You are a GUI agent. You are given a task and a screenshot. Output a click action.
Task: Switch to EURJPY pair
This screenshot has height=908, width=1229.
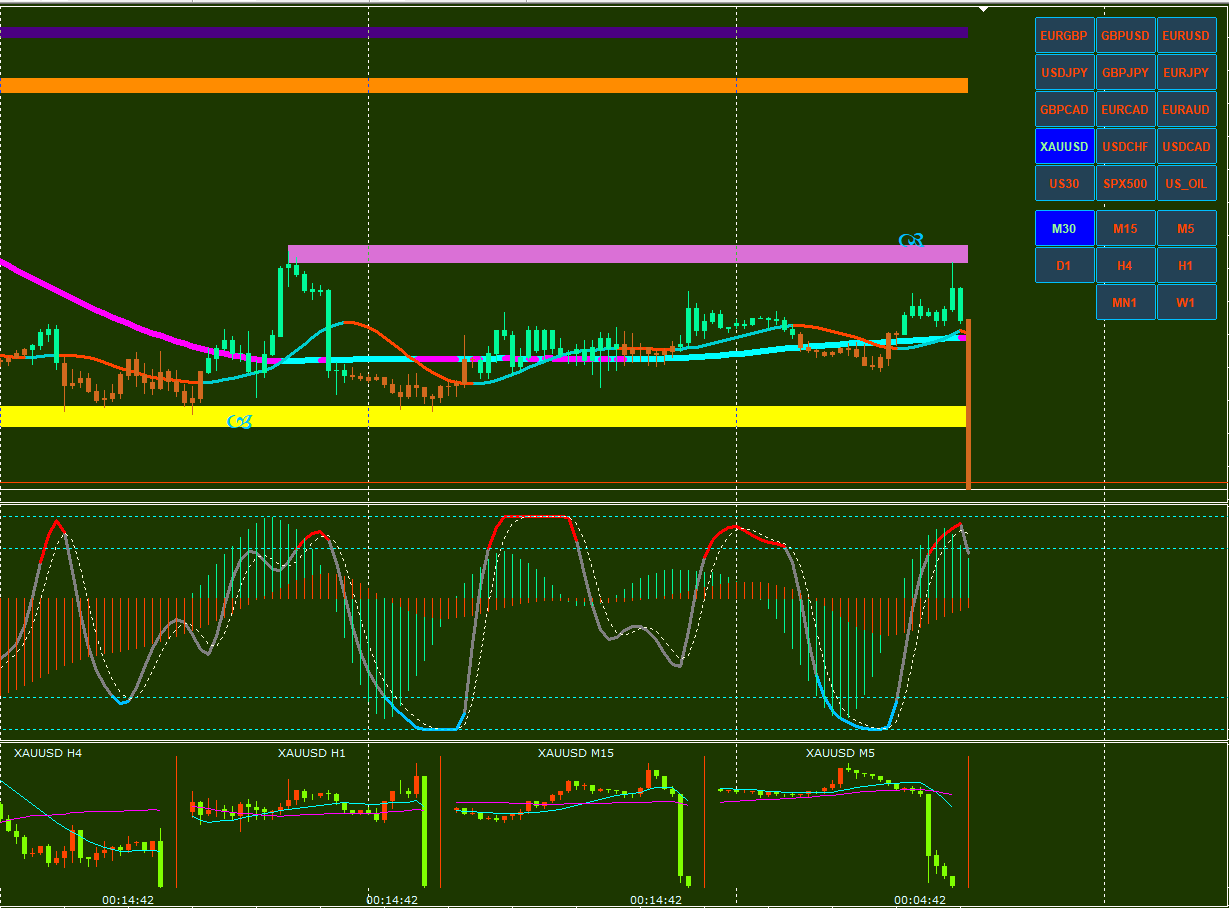pos(1186,72)
